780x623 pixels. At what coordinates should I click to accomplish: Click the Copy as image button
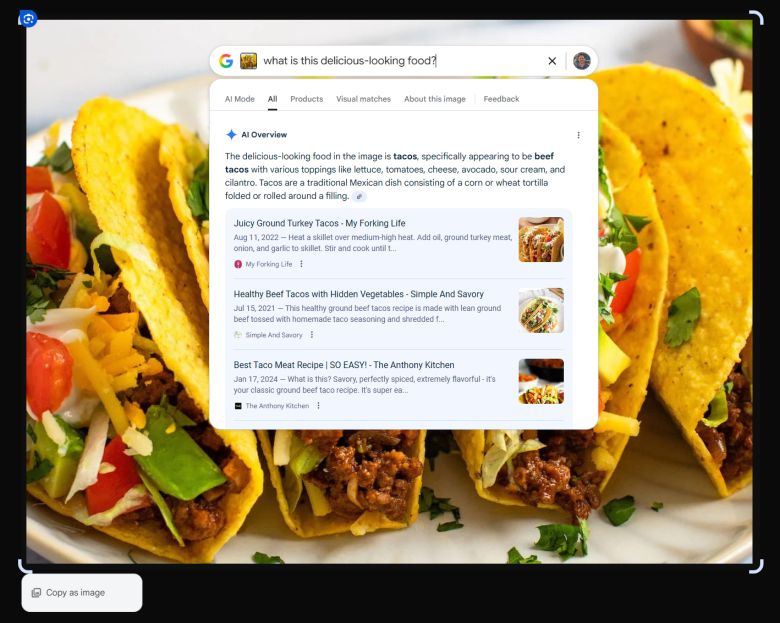click(x=82, y=593)
